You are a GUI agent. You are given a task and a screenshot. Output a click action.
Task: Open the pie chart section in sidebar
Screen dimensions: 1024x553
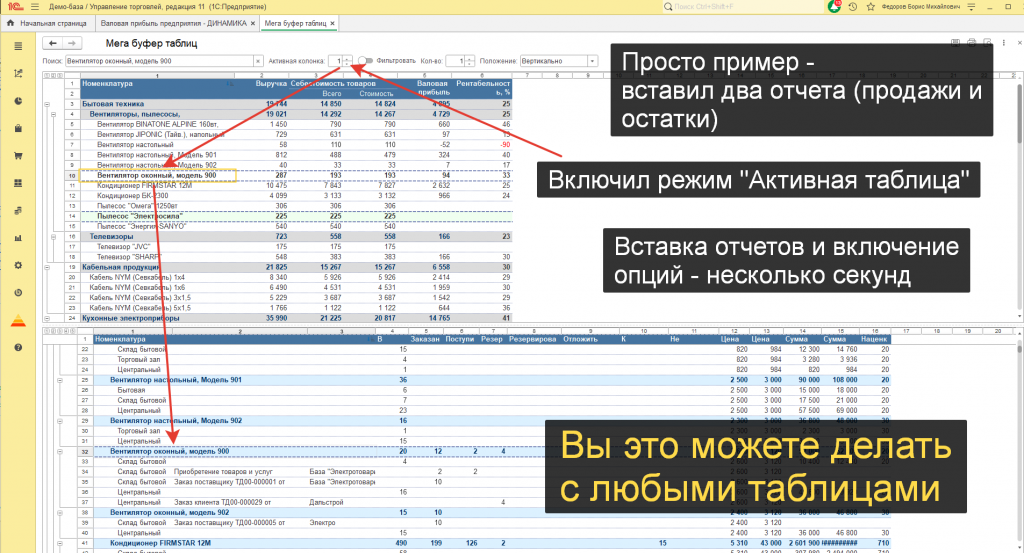[x=18, y=101]
